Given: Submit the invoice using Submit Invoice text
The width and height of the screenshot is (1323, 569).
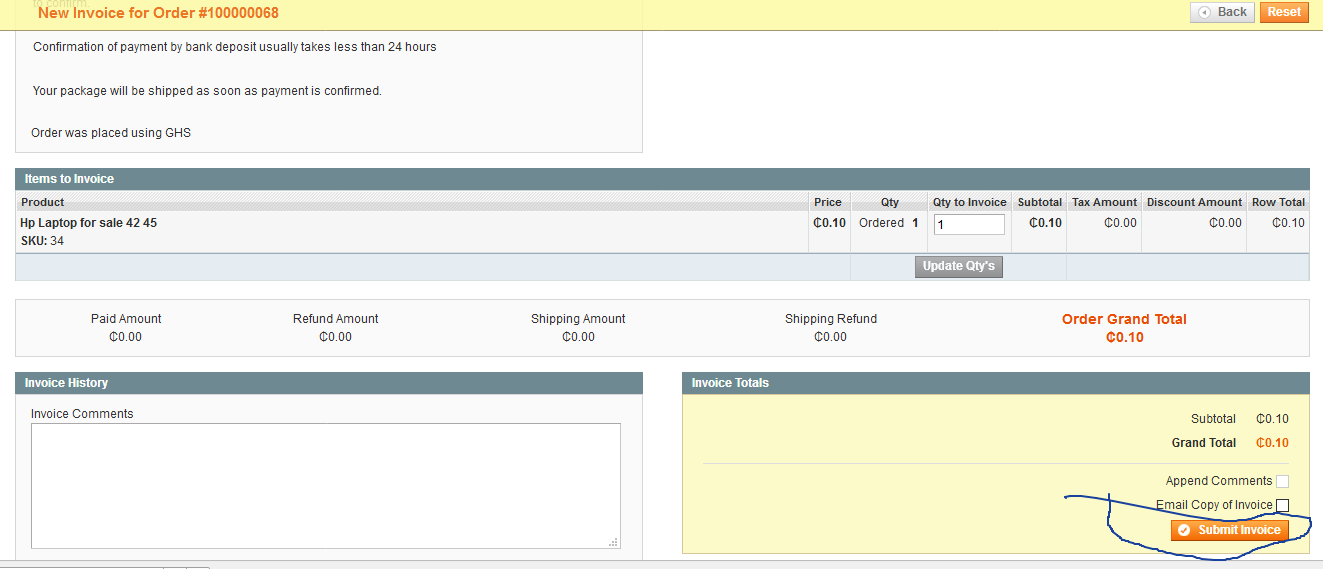Looking at the screenshot, I should (1239, 530).
